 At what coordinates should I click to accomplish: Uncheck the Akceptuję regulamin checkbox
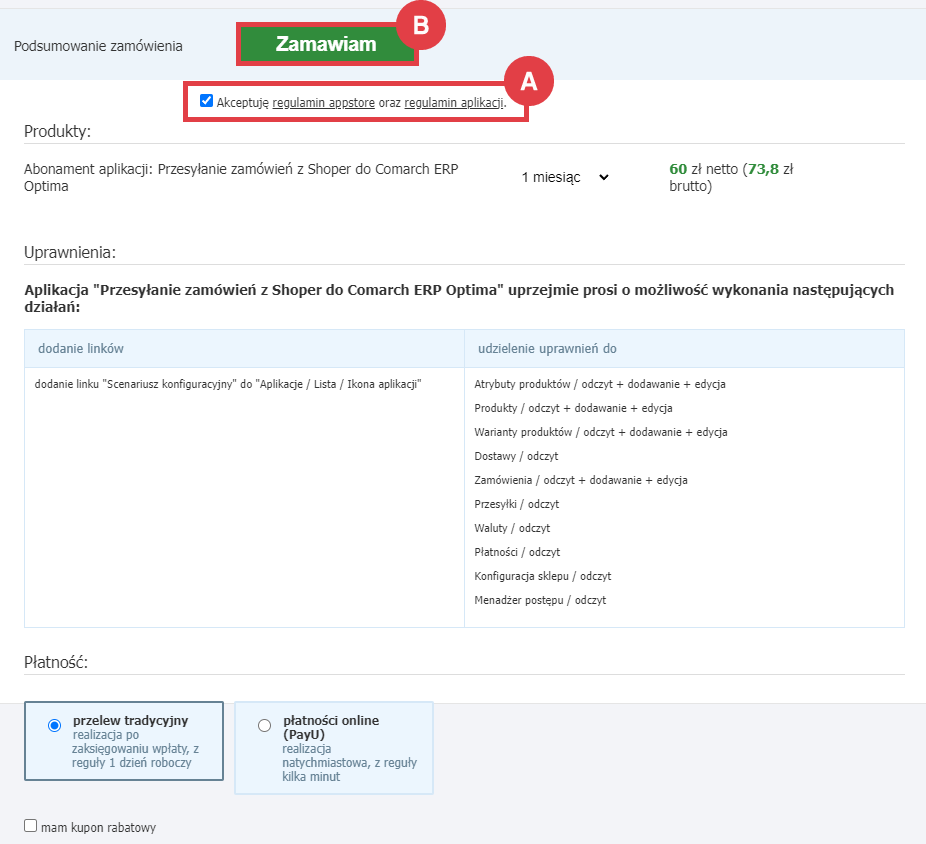(206, 101)
